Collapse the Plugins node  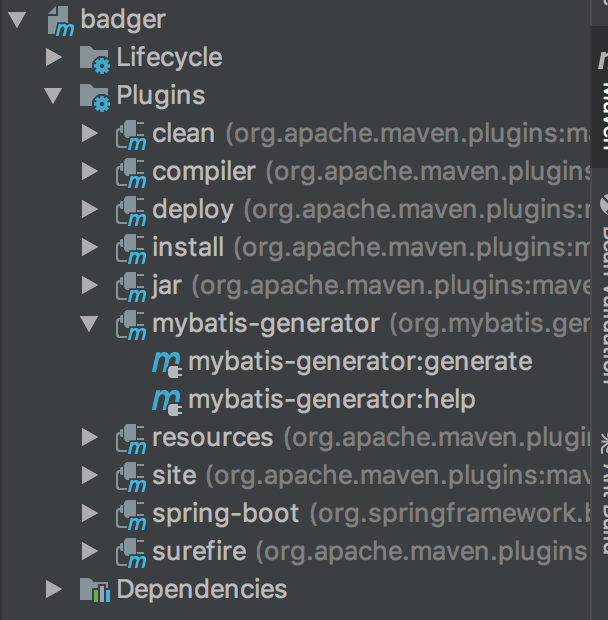point(54,97)
